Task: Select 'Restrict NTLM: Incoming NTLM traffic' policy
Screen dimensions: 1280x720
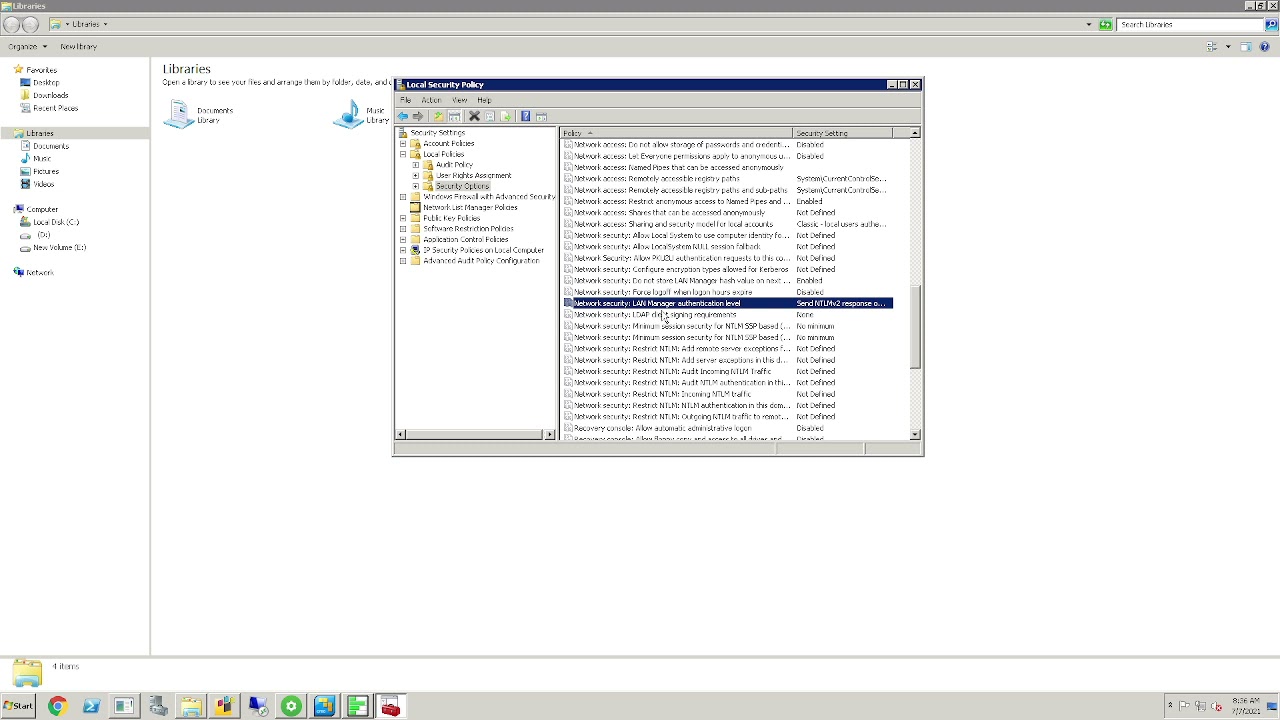Action: tap(727, 394)
